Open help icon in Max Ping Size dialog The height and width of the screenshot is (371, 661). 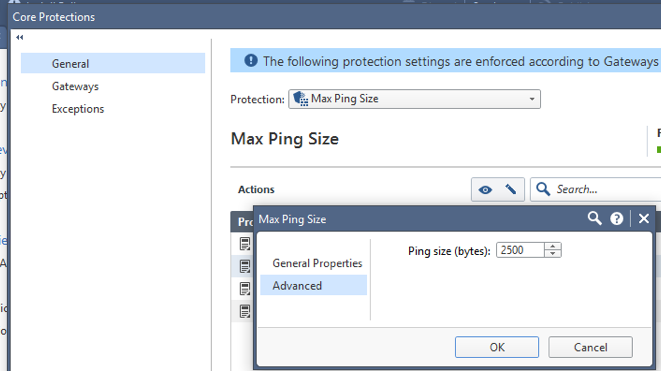[x=616, y=219]
